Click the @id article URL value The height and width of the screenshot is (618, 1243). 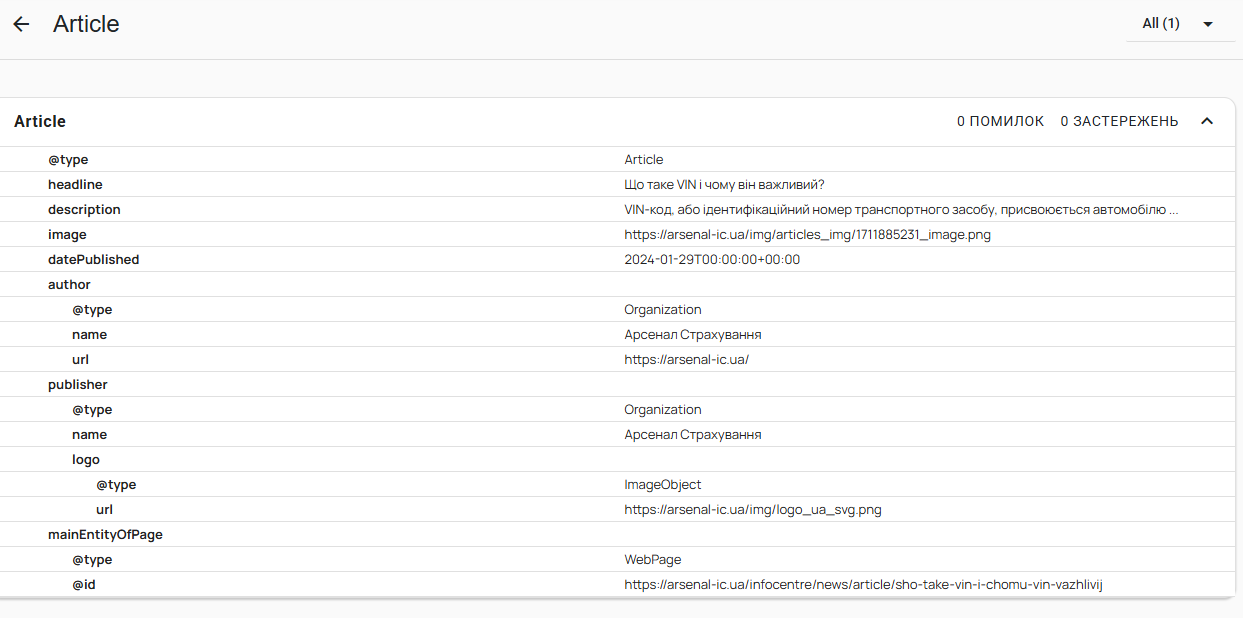click(868, 585)
